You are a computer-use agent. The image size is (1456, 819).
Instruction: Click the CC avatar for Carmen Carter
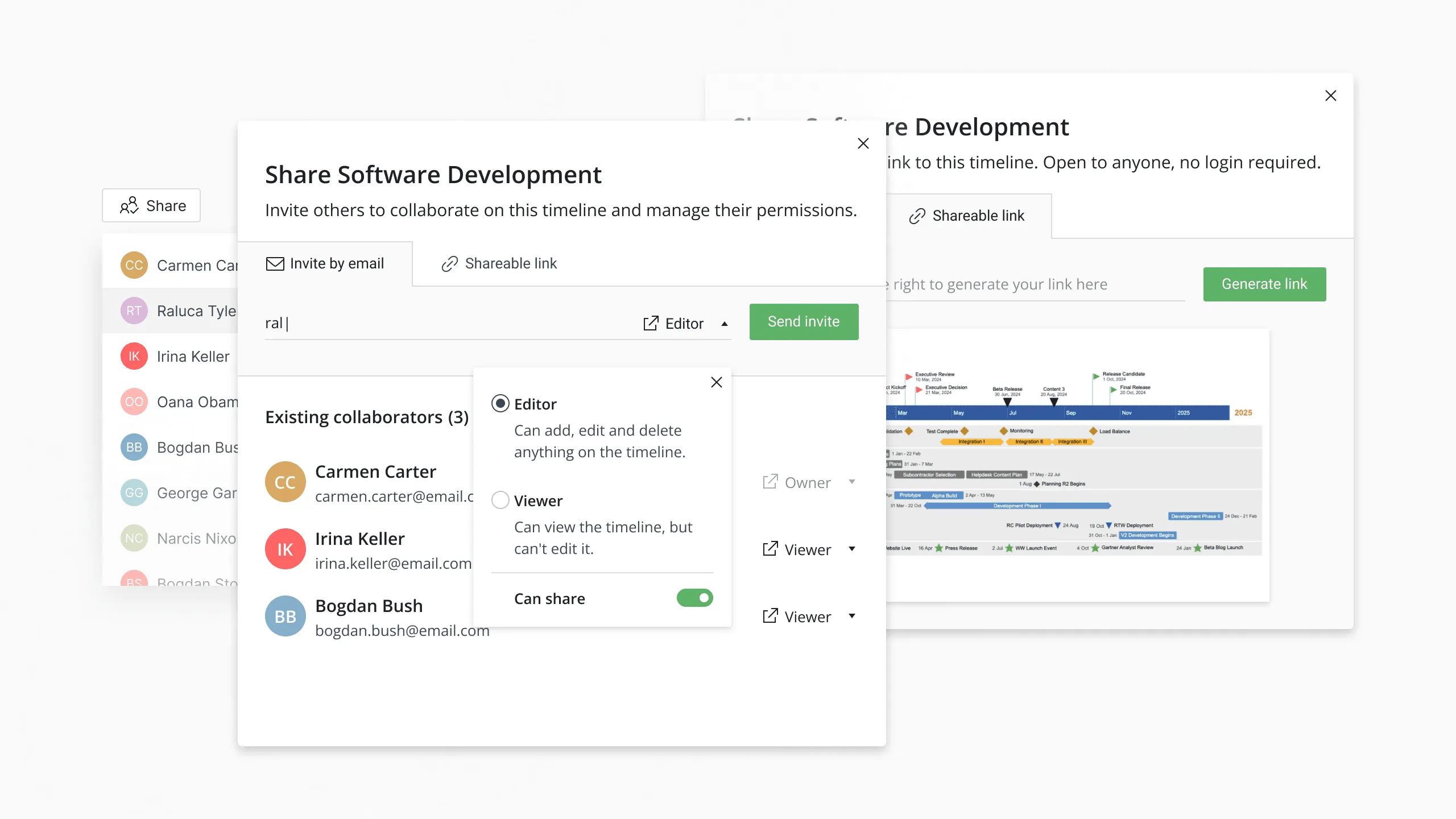point(285,481)
